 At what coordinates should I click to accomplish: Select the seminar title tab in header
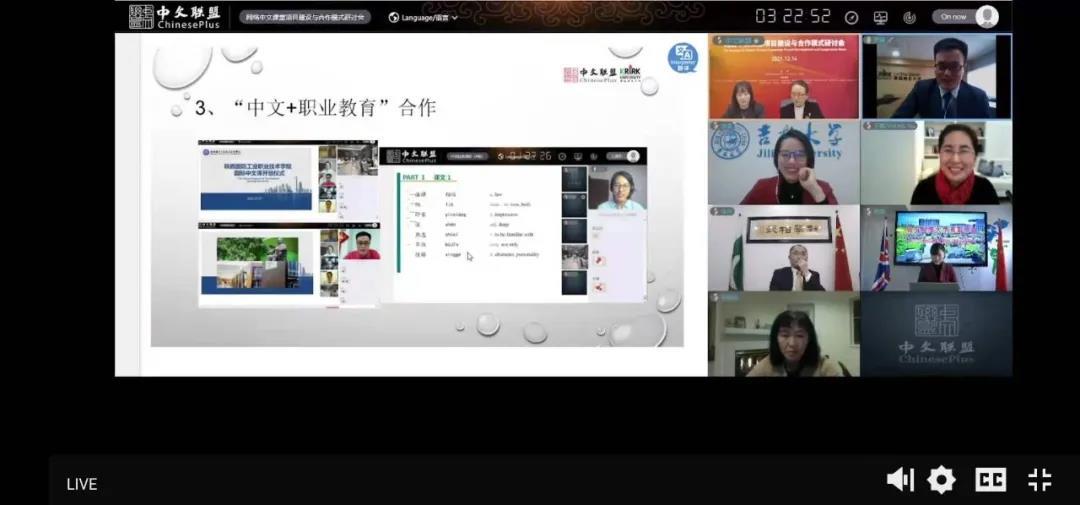pyautogui.click(x=305, y=17)
